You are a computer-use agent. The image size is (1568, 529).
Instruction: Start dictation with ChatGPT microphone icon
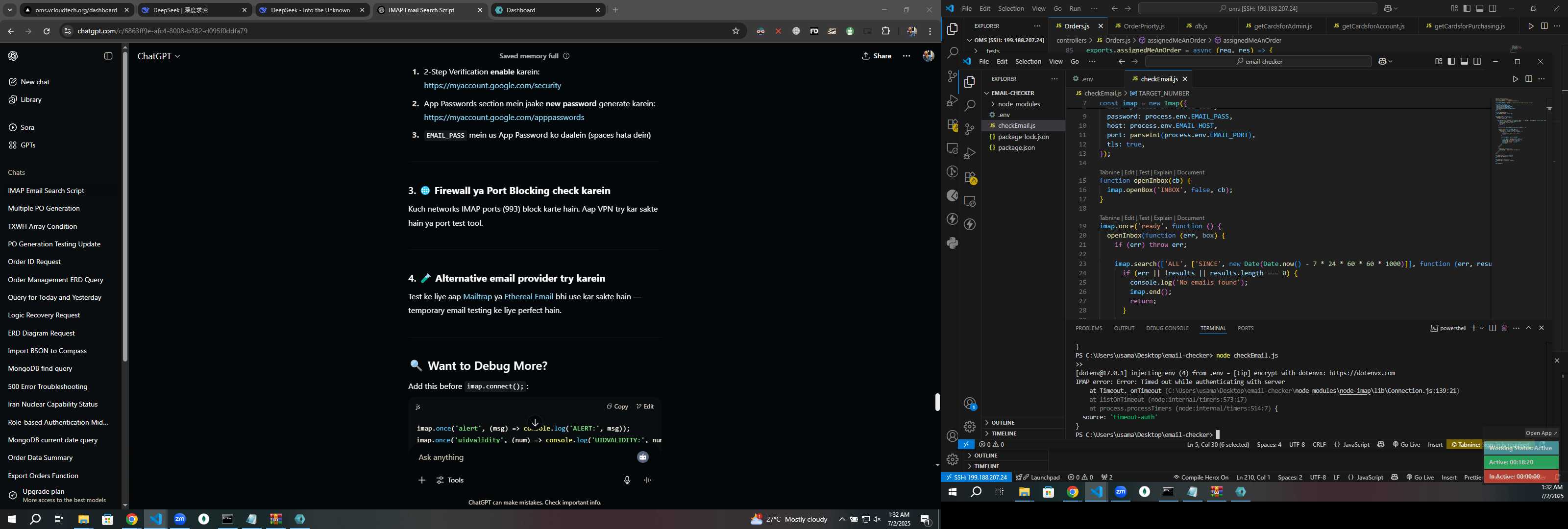(x=627, y=481)
